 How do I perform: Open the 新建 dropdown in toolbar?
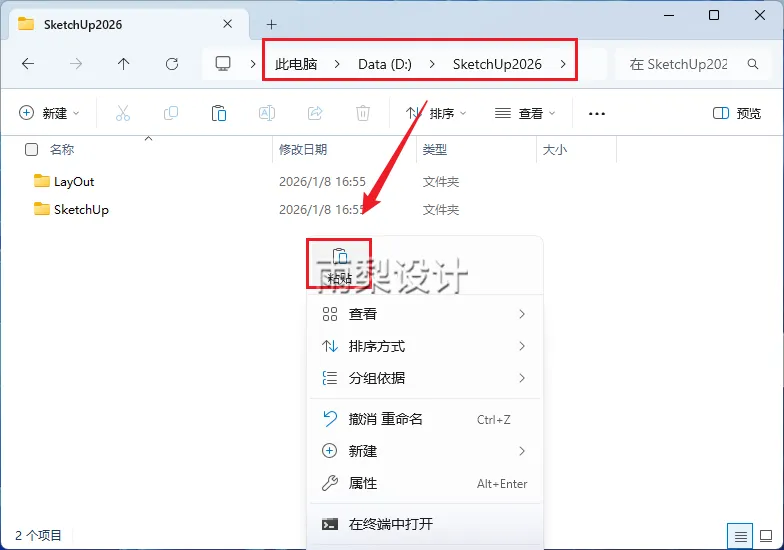pos(49,114)
